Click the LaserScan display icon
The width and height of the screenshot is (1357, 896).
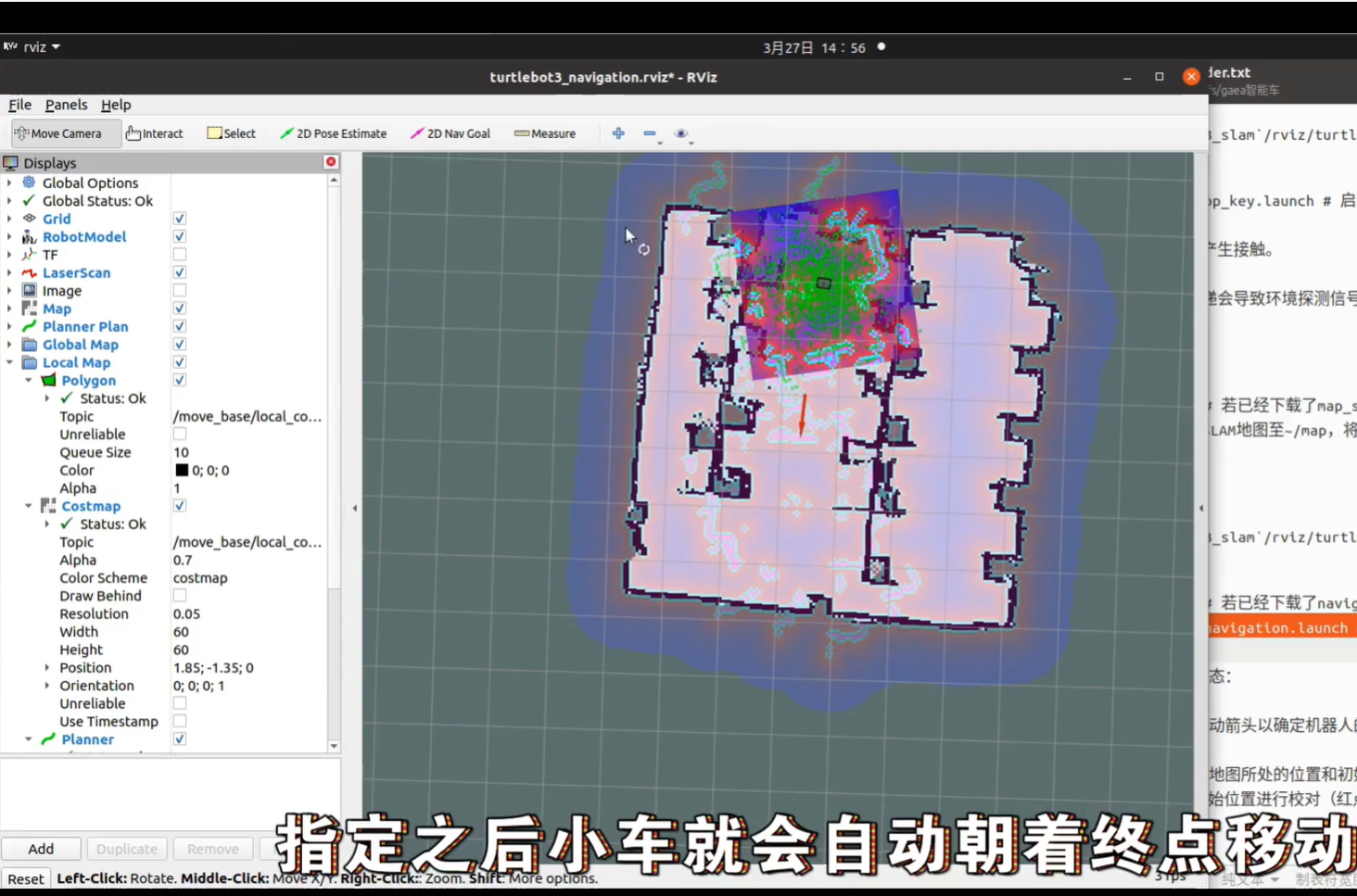click(30, 272)
